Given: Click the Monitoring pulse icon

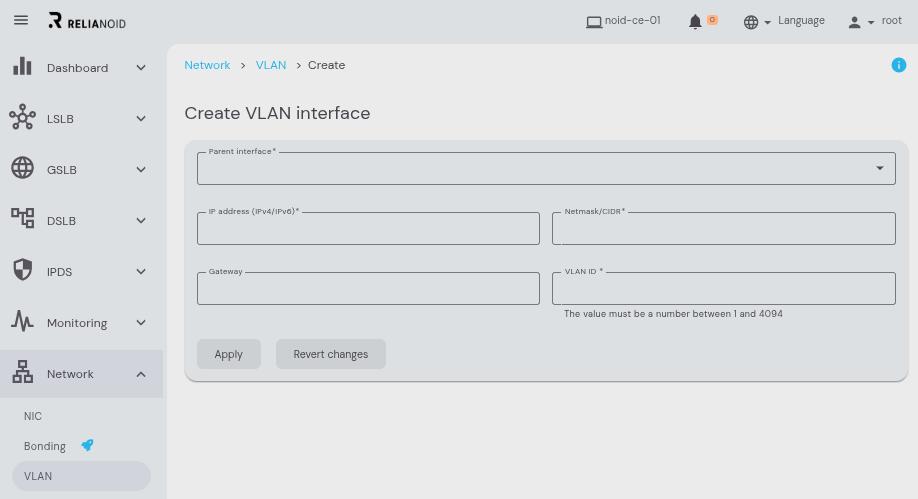Looking at the screenshot, I should pos(22,320).
